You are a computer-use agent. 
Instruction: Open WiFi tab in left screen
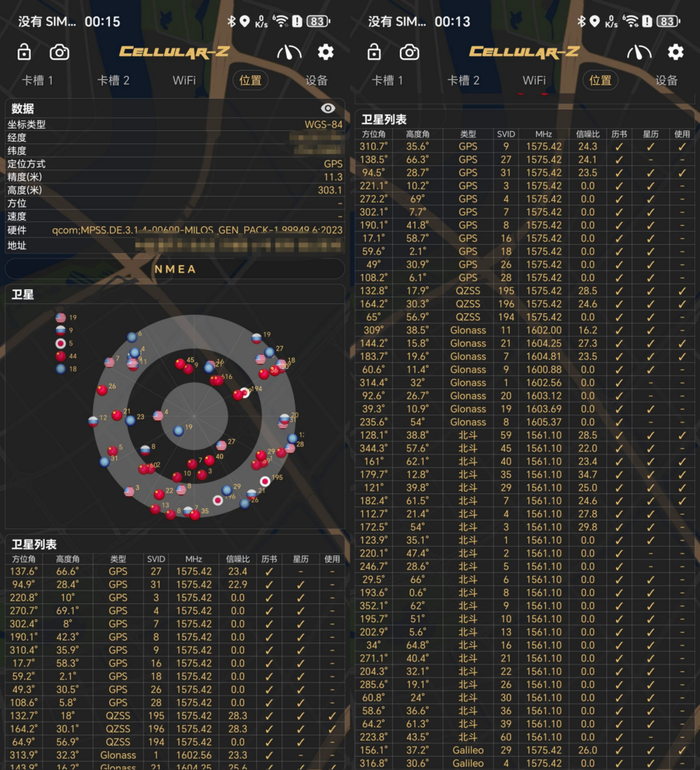pyautogui.click(x=184, y=80)
